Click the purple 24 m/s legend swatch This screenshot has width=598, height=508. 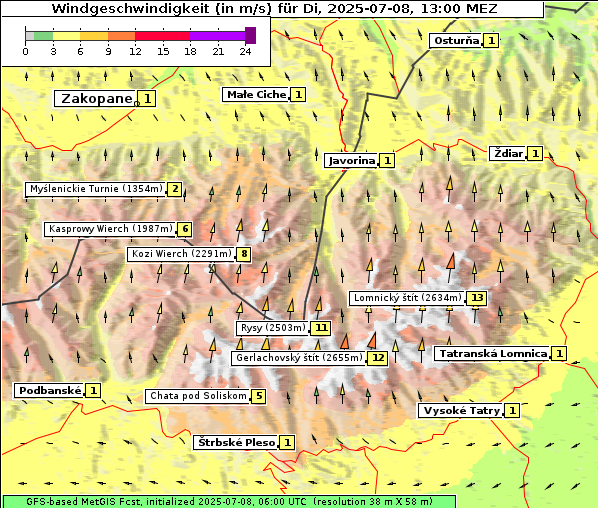[251, 35]
